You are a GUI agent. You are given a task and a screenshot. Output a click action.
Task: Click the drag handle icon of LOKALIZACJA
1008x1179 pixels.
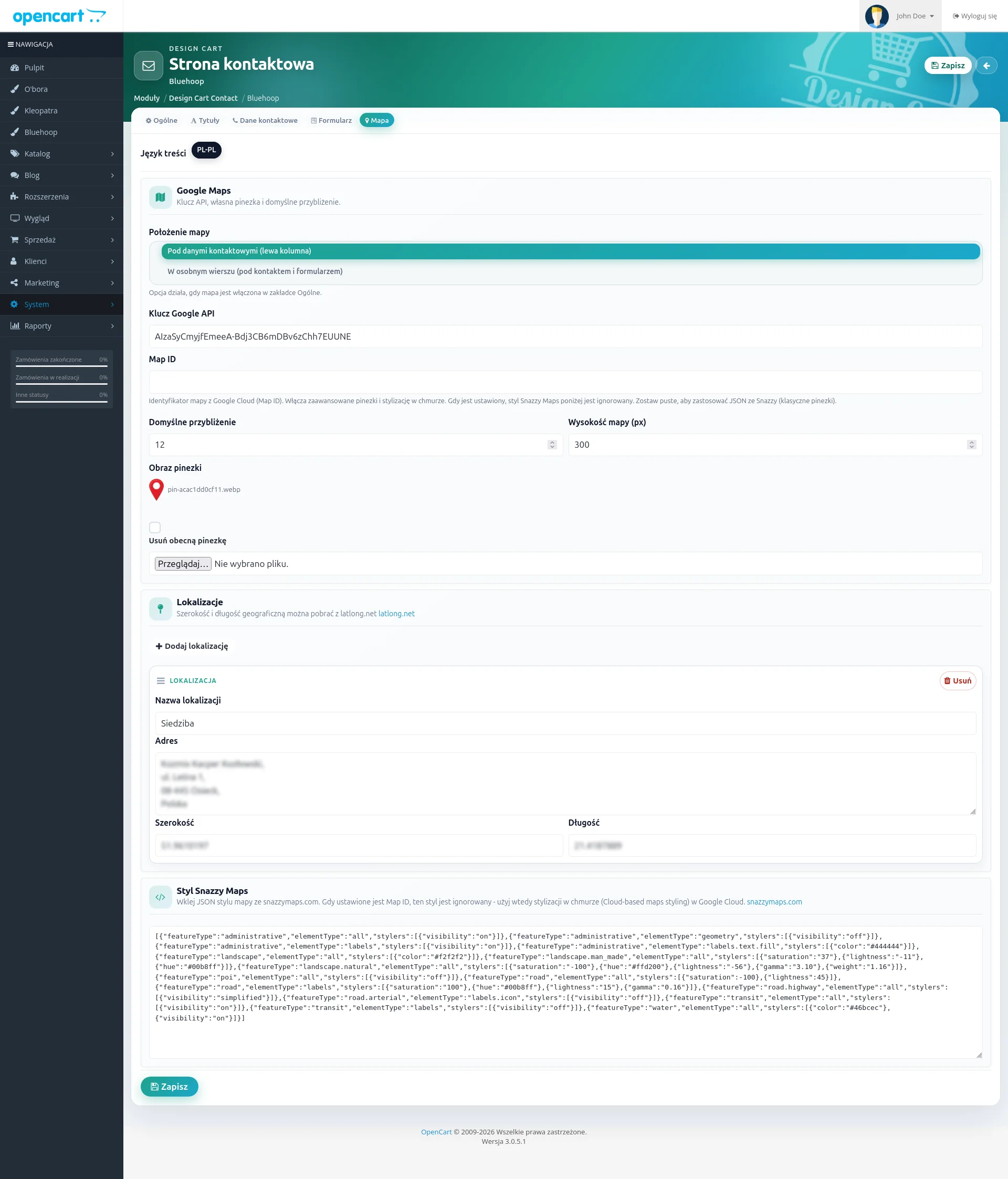161,680
